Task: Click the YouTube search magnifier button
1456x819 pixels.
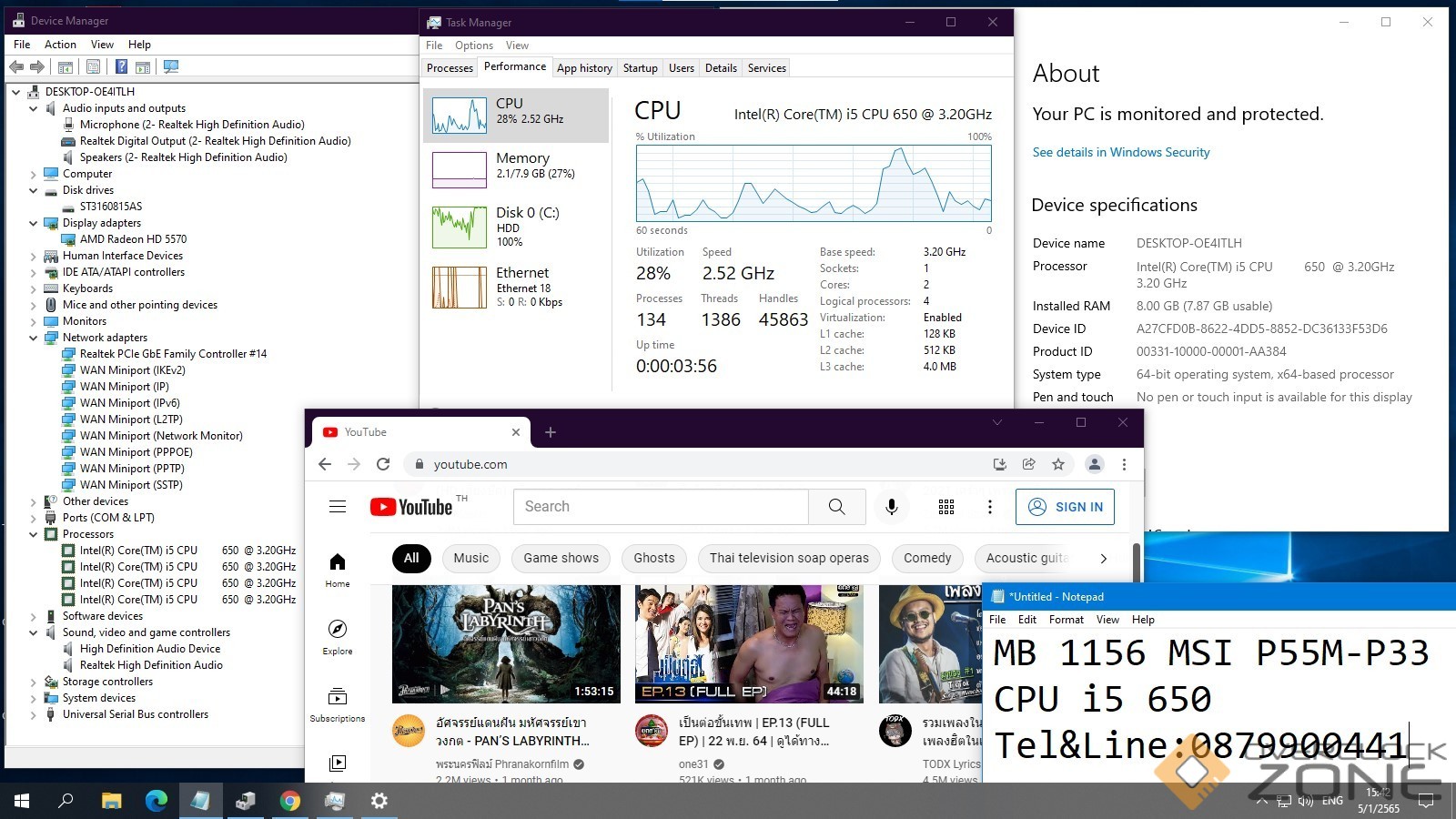Action: pyautogui.click(x=836, y=507)
